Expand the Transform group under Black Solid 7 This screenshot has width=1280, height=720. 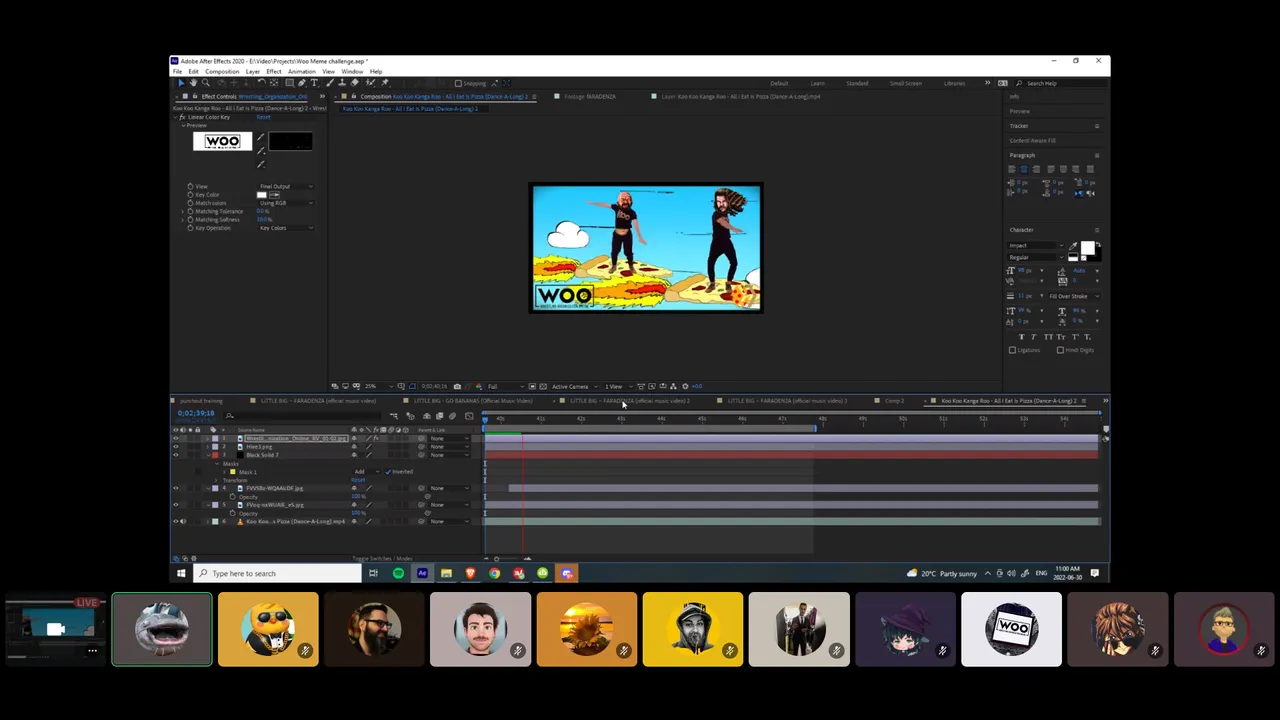point(215,480)
